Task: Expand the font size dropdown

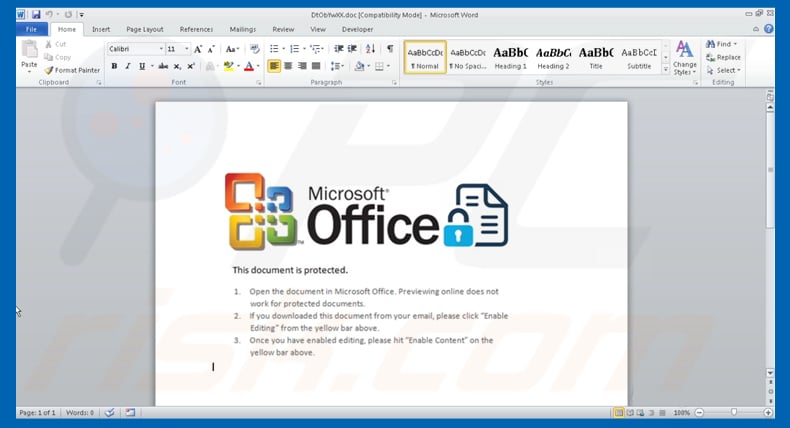Action: tap(187, 48)
